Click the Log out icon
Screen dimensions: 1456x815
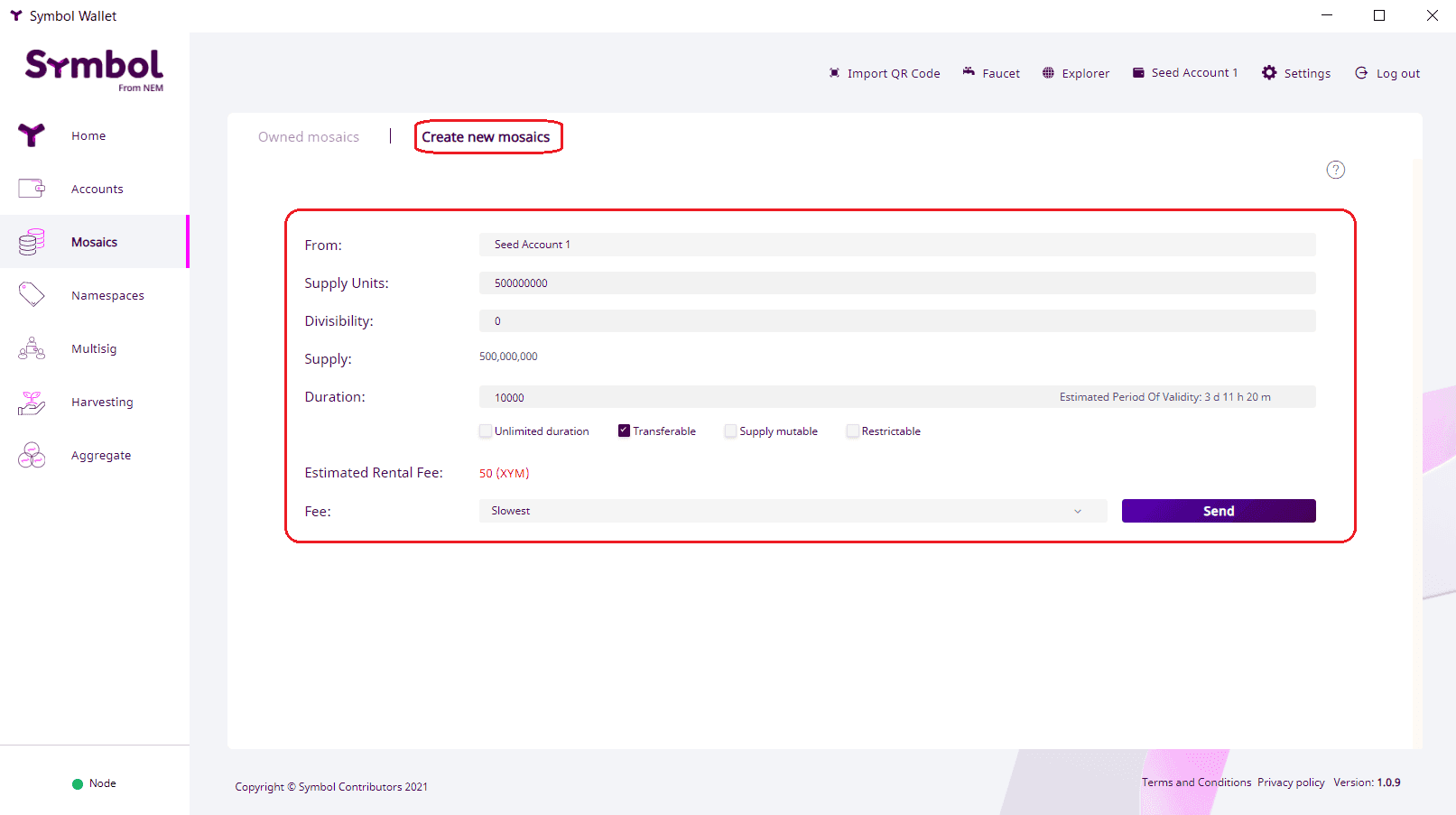coord(1361,73)
